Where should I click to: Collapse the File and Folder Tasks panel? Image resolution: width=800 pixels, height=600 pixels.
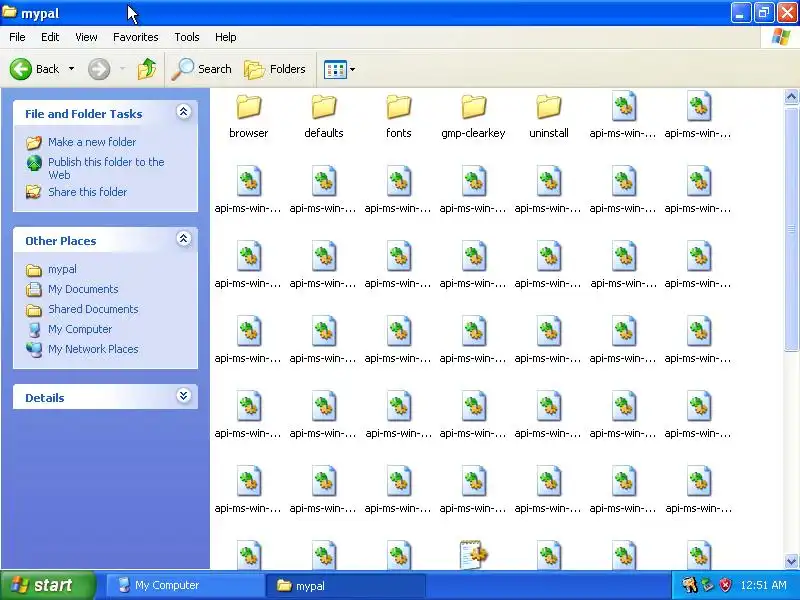pos(184,112)
